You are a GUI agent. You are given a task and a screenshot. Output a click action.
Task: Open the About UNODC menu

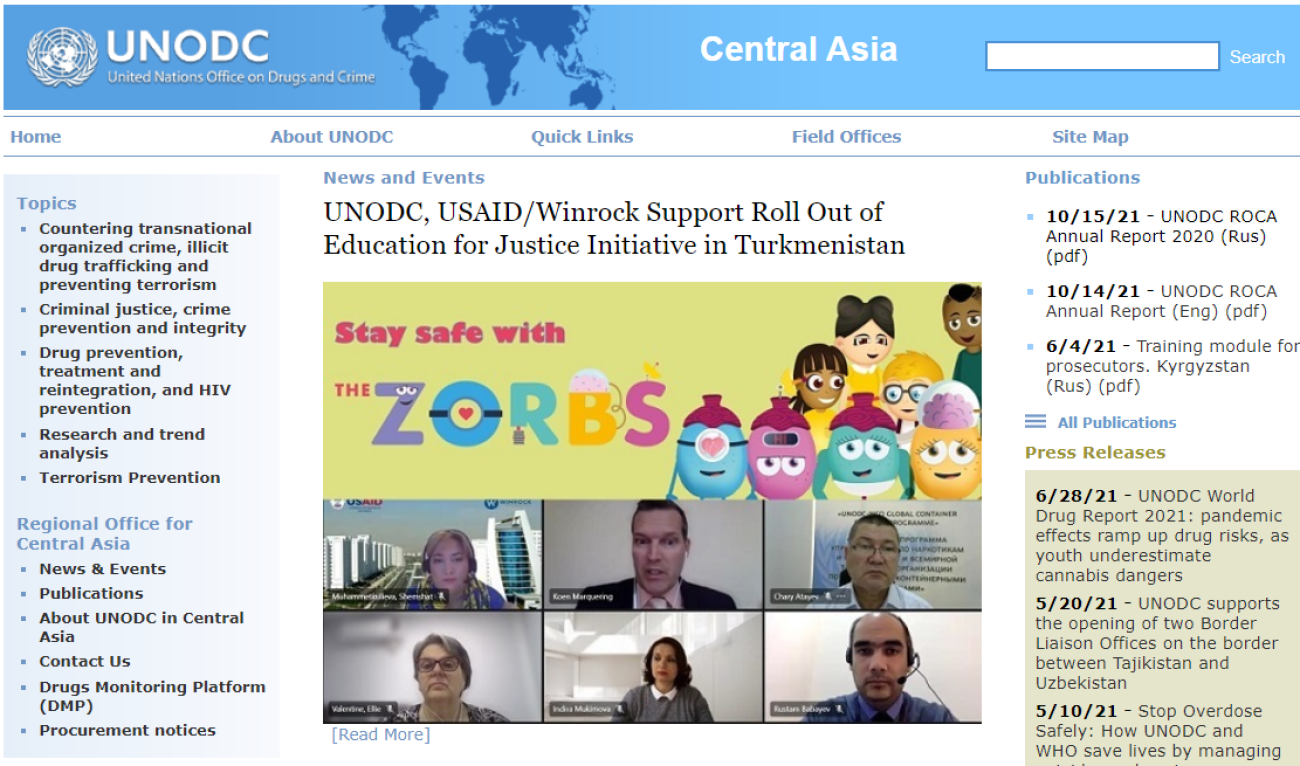pos(332,137)
